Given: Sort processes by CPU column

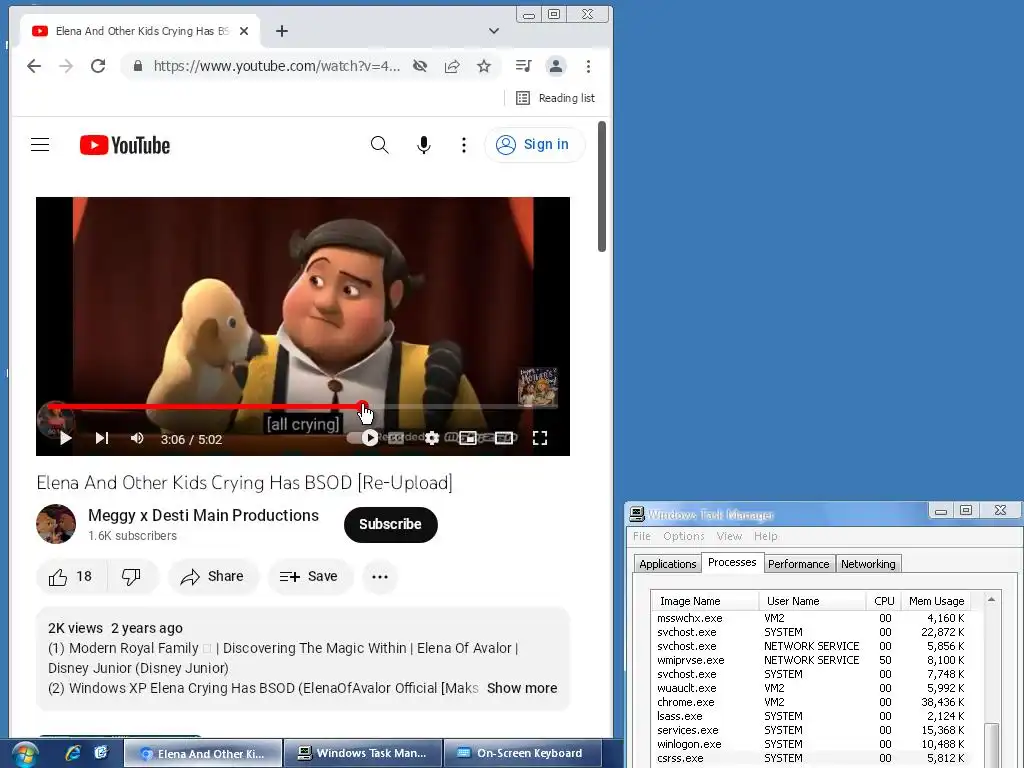Looking at the screenshot, I should coord(884,601).
